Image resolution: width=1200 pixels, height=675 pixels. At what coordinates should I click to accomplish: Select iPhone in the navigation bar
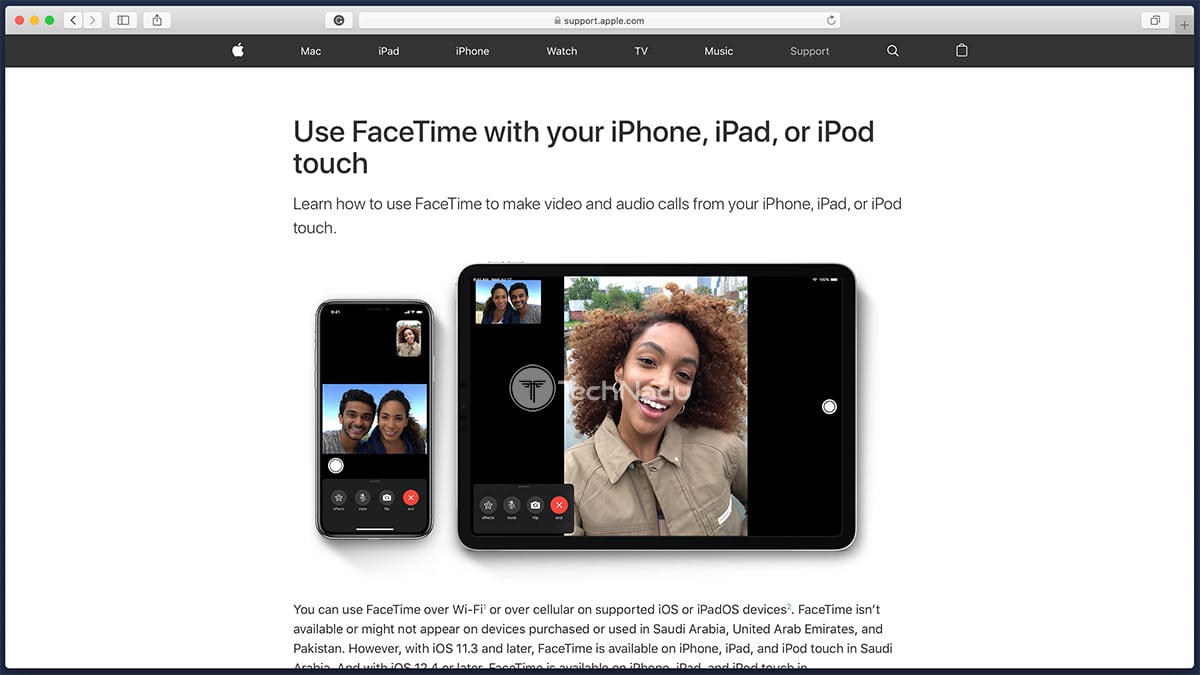tap(472, 51)
